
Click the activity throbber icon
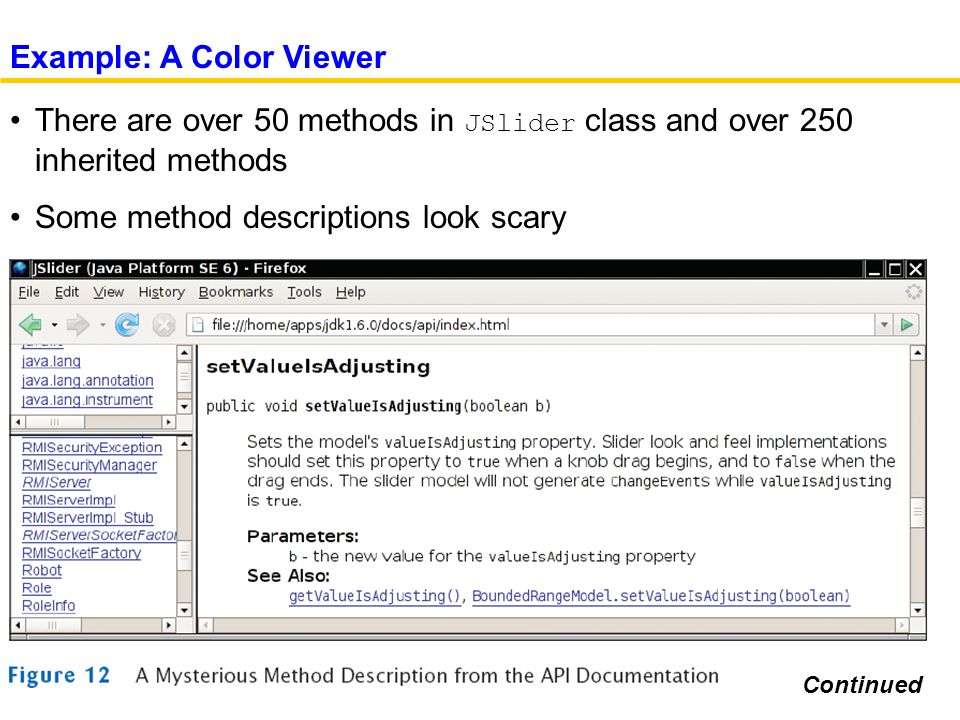[x=913, y=292]
